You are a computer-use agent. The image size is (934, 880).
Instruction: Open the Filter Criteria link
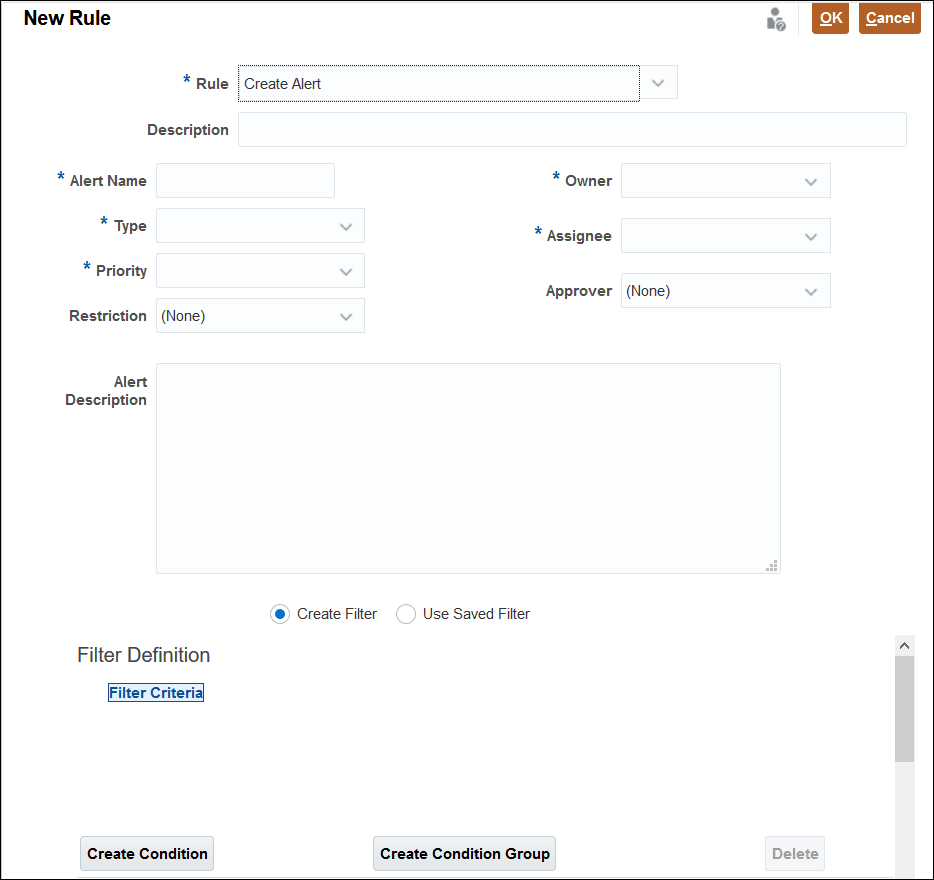[156, 693]
